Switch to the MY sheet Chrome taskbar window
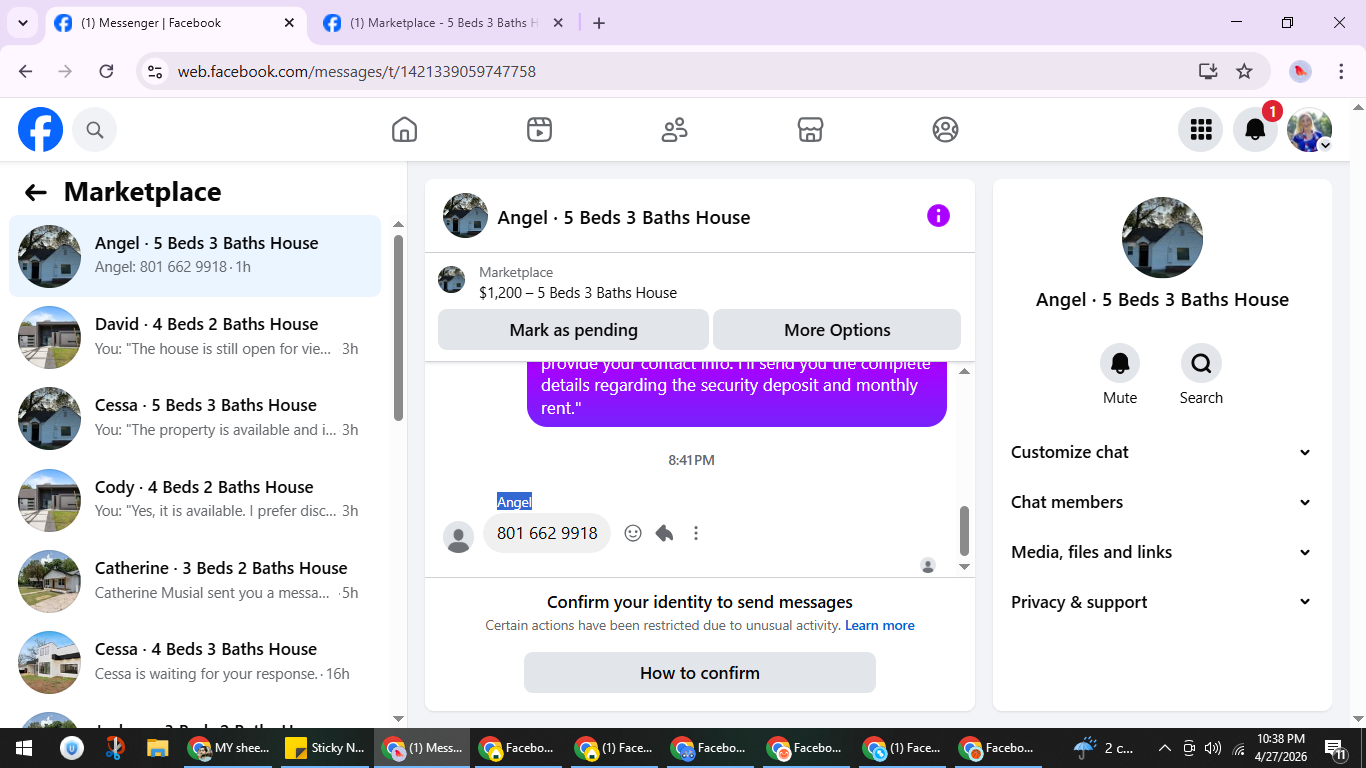The height and width of the screenshot is (768, 1366). click(x=231, y=748)
